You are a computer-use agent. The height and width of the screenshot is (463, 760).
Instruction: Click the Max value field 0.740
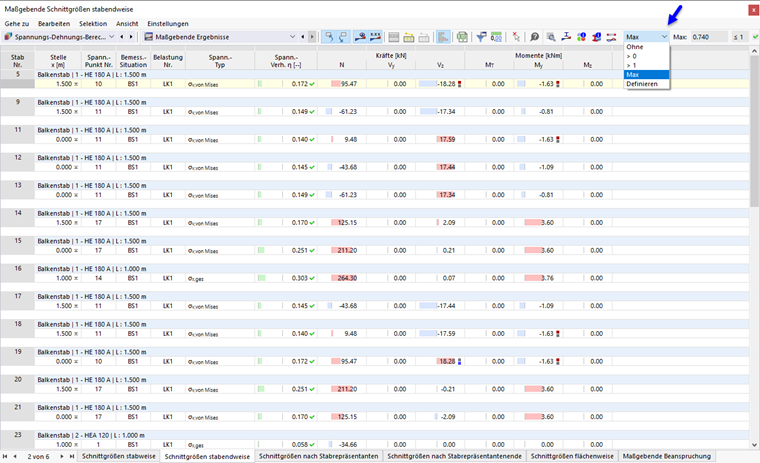point(709,37)
